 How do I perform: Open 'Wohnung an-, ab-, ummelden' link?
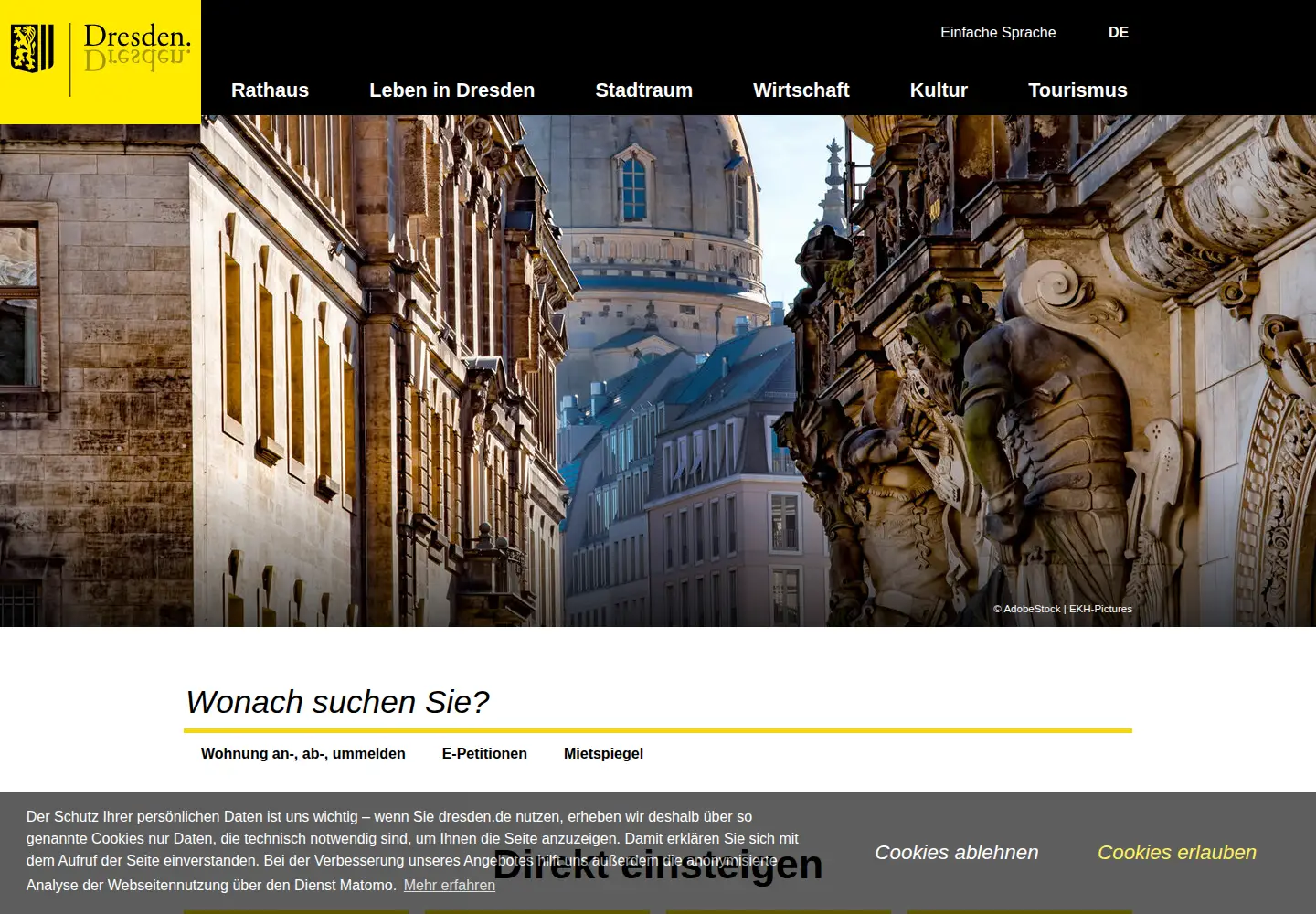pyautogui.click(x=303, y=753)
